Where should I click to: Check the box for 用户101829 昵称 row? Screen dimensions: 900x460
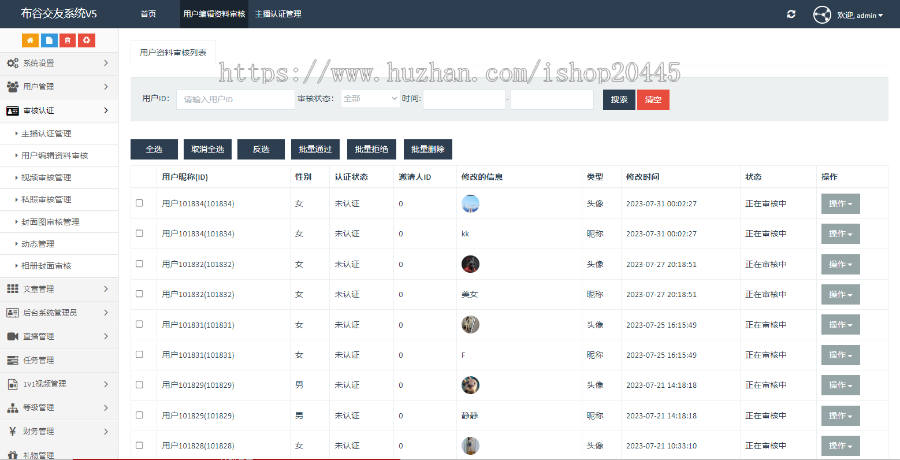tap(139, 415)
